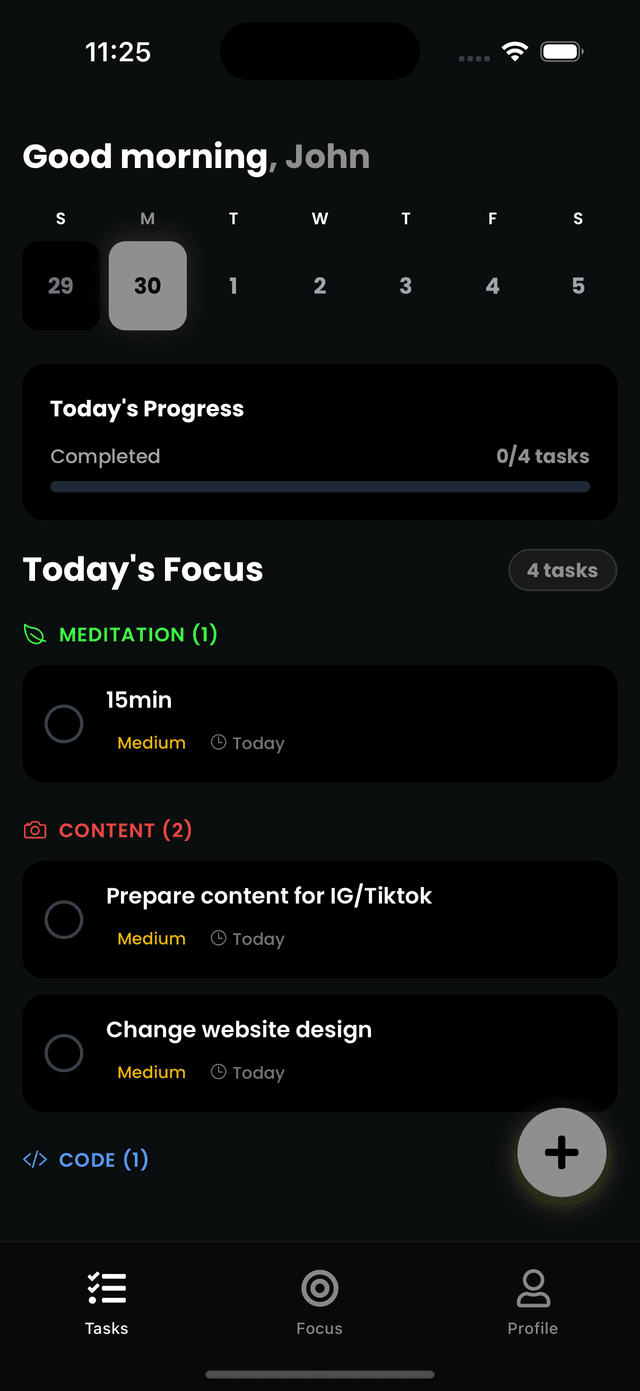Collapse the CONTENT (2) section

(124, 830)
